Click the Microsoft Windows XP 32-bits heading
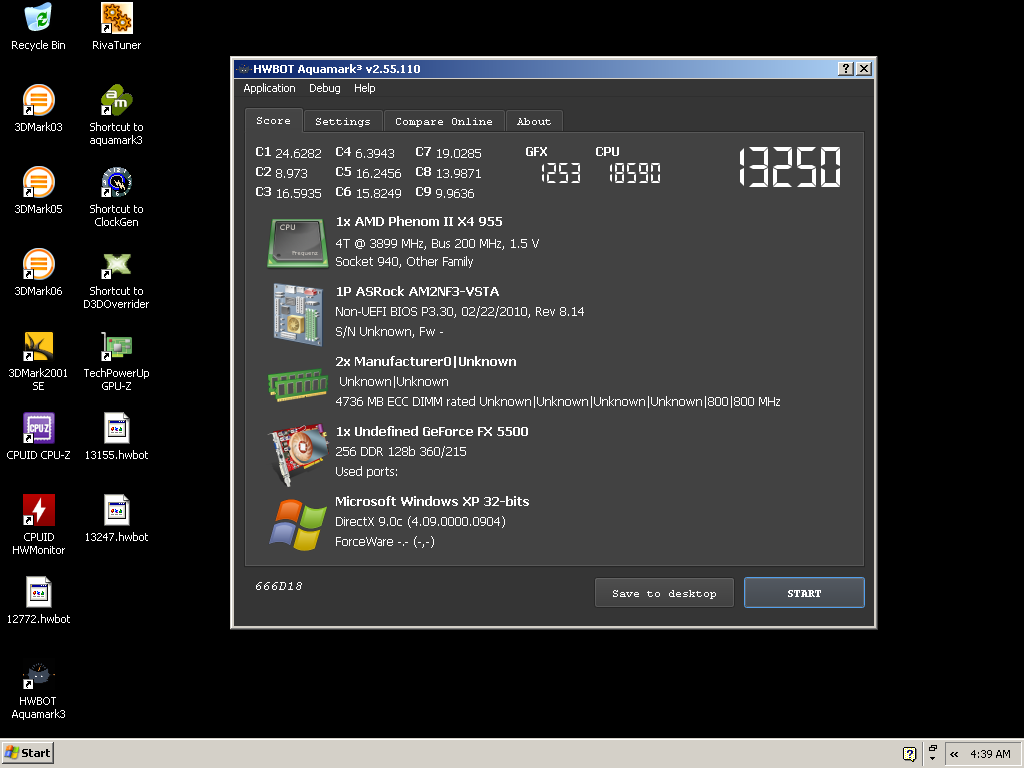The image size is (1024, 768). pos(432,502)
